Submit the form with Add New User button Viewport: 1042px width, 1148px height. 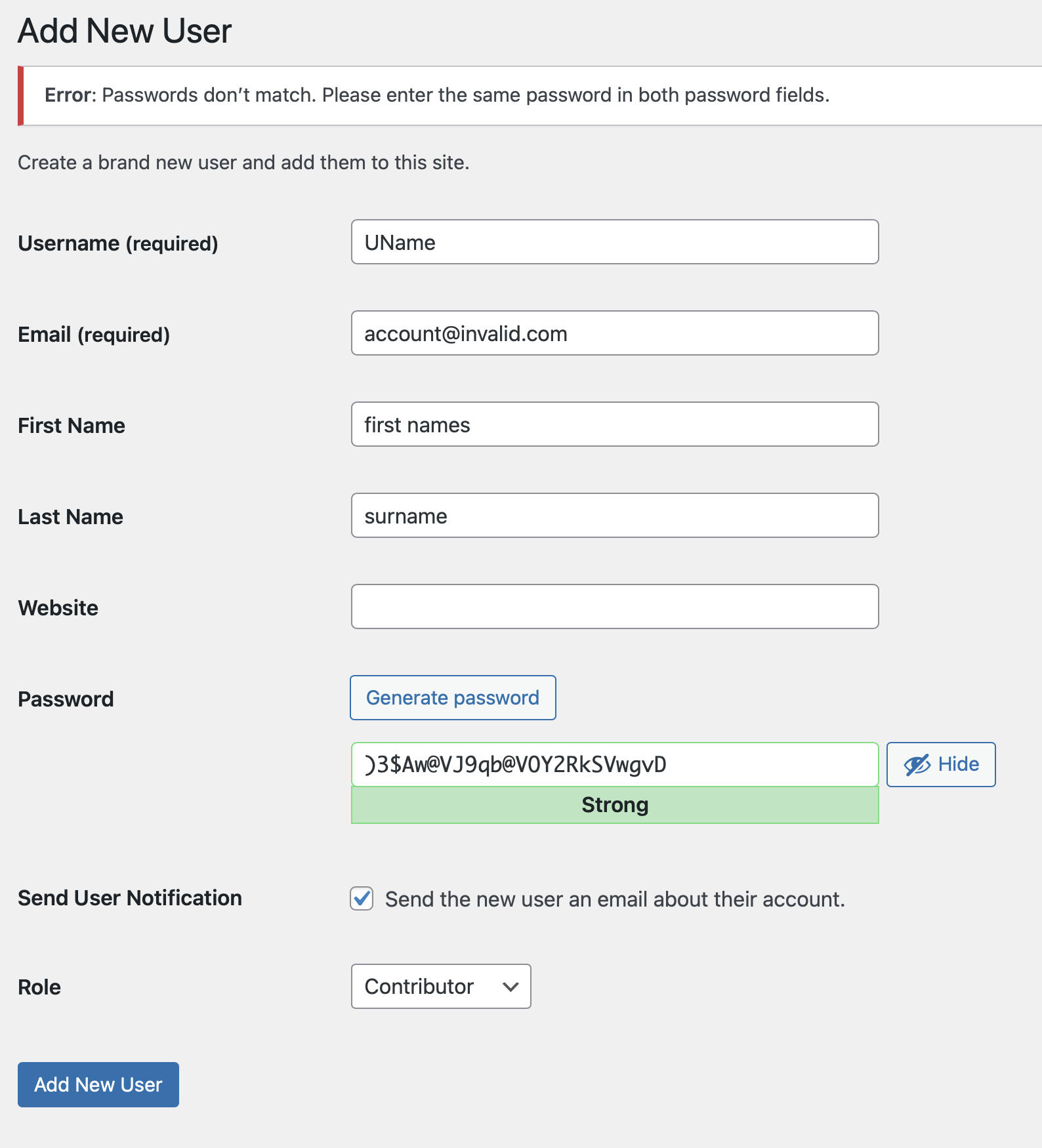point(98,1085)
